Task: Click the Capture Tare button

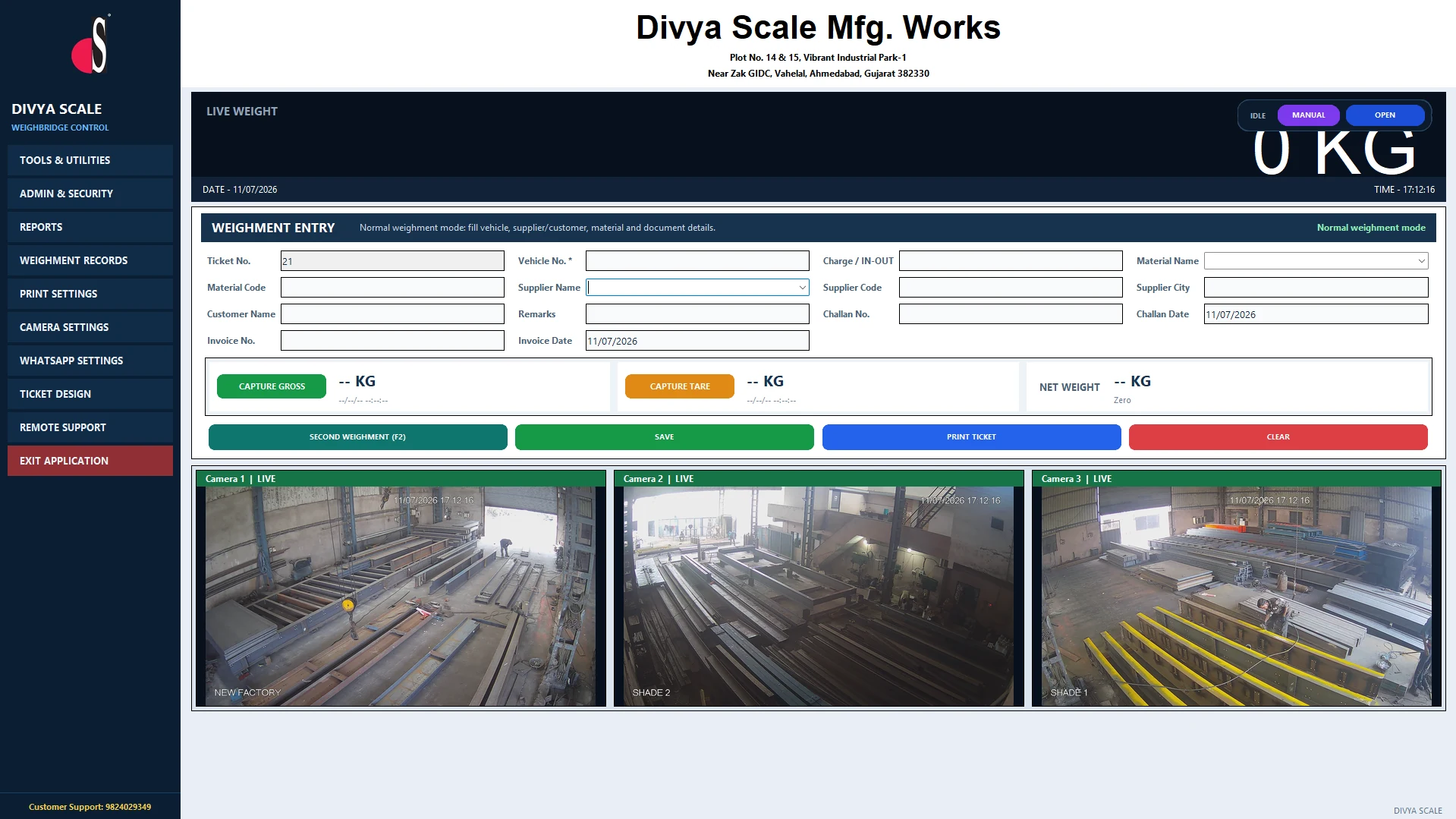Action: click(x=680, y=386)
